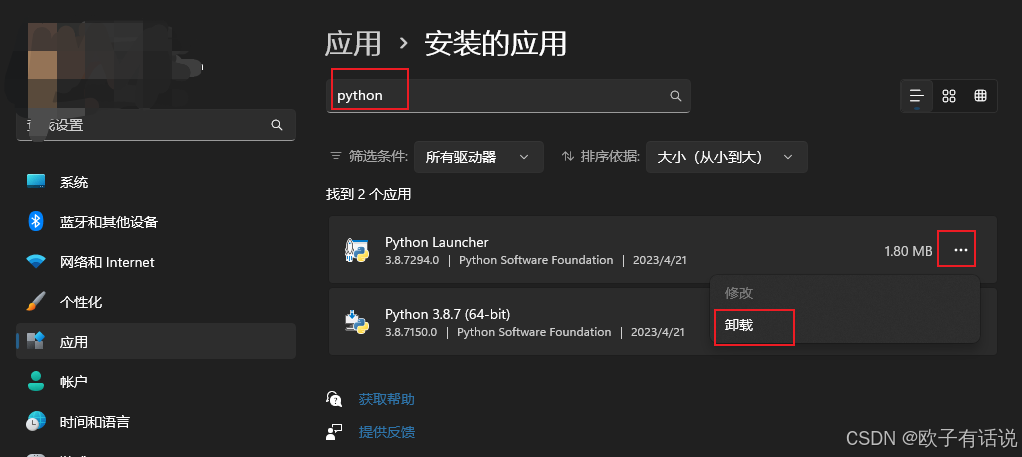Click the Python 3.8.7 (64-bit) app icon
Viewport: 1022px width, 457px height.
(357, 322)
